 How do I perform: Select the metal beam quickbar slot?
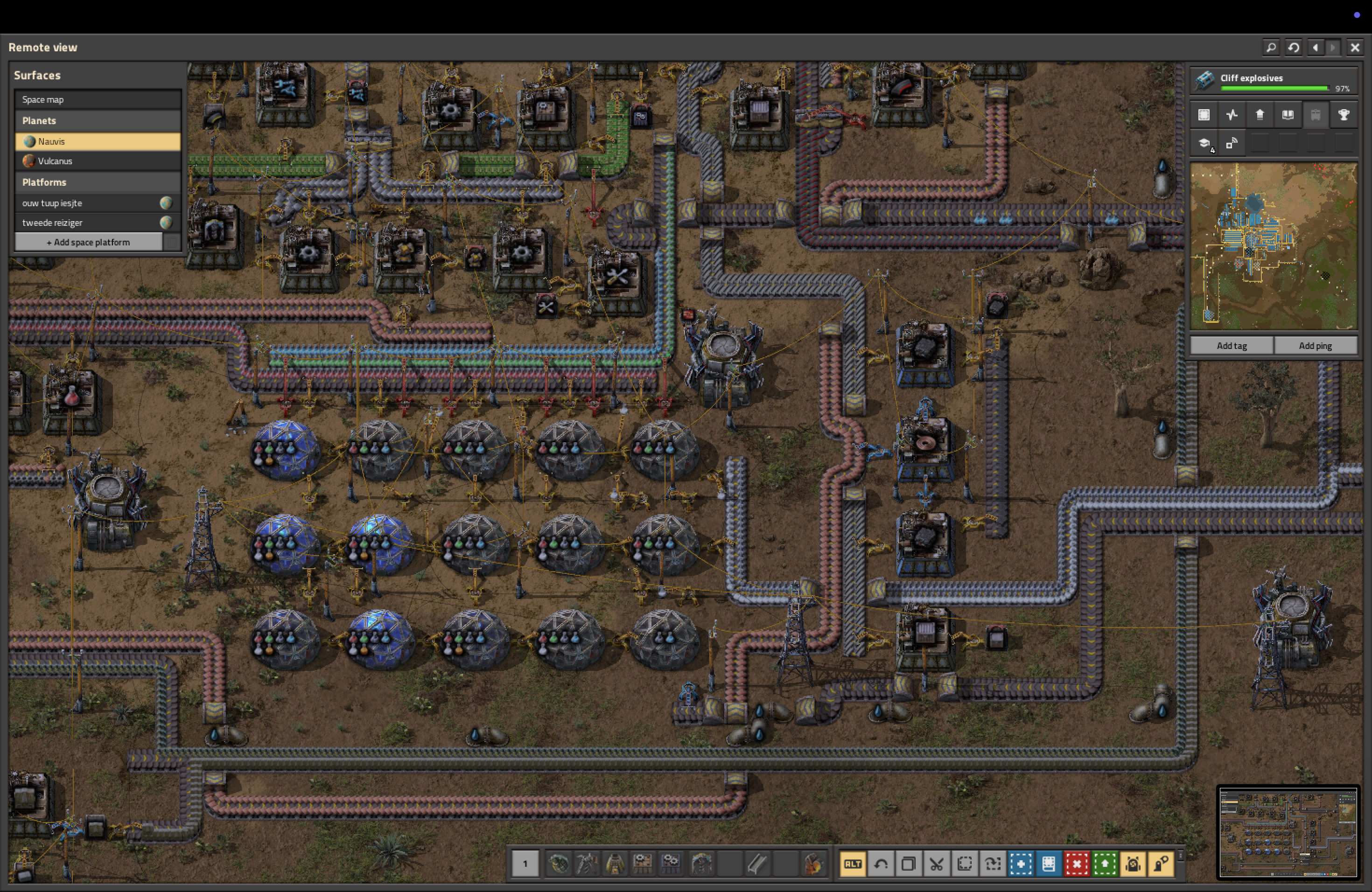757,863
